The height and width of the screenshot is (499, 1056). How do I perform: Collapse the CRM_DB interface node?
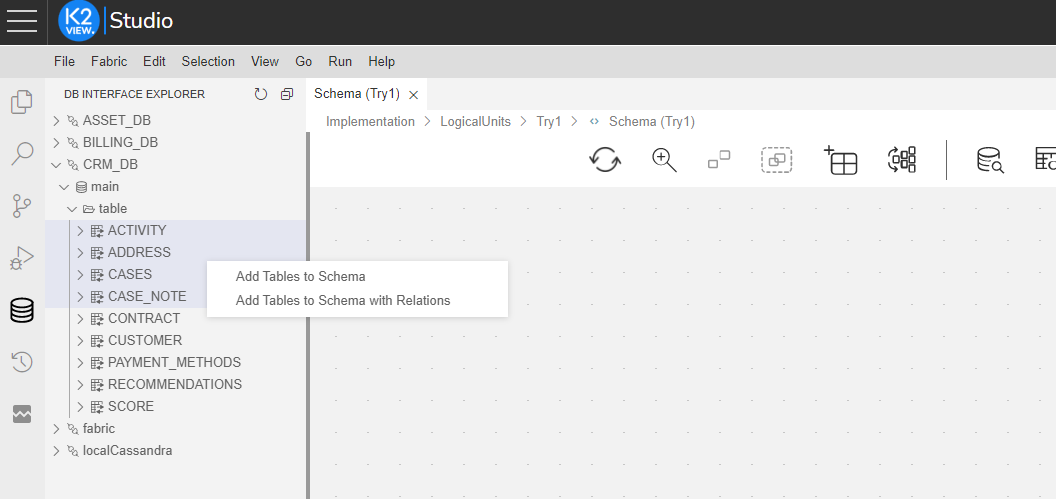click(x=57, y=165)
